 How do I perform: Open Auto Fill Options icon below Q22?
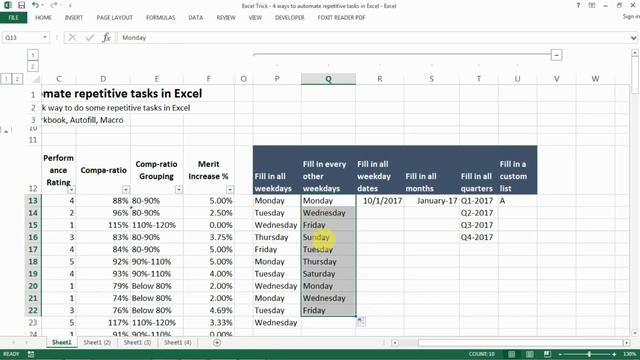pyautogui.click(x=361, y=321)
